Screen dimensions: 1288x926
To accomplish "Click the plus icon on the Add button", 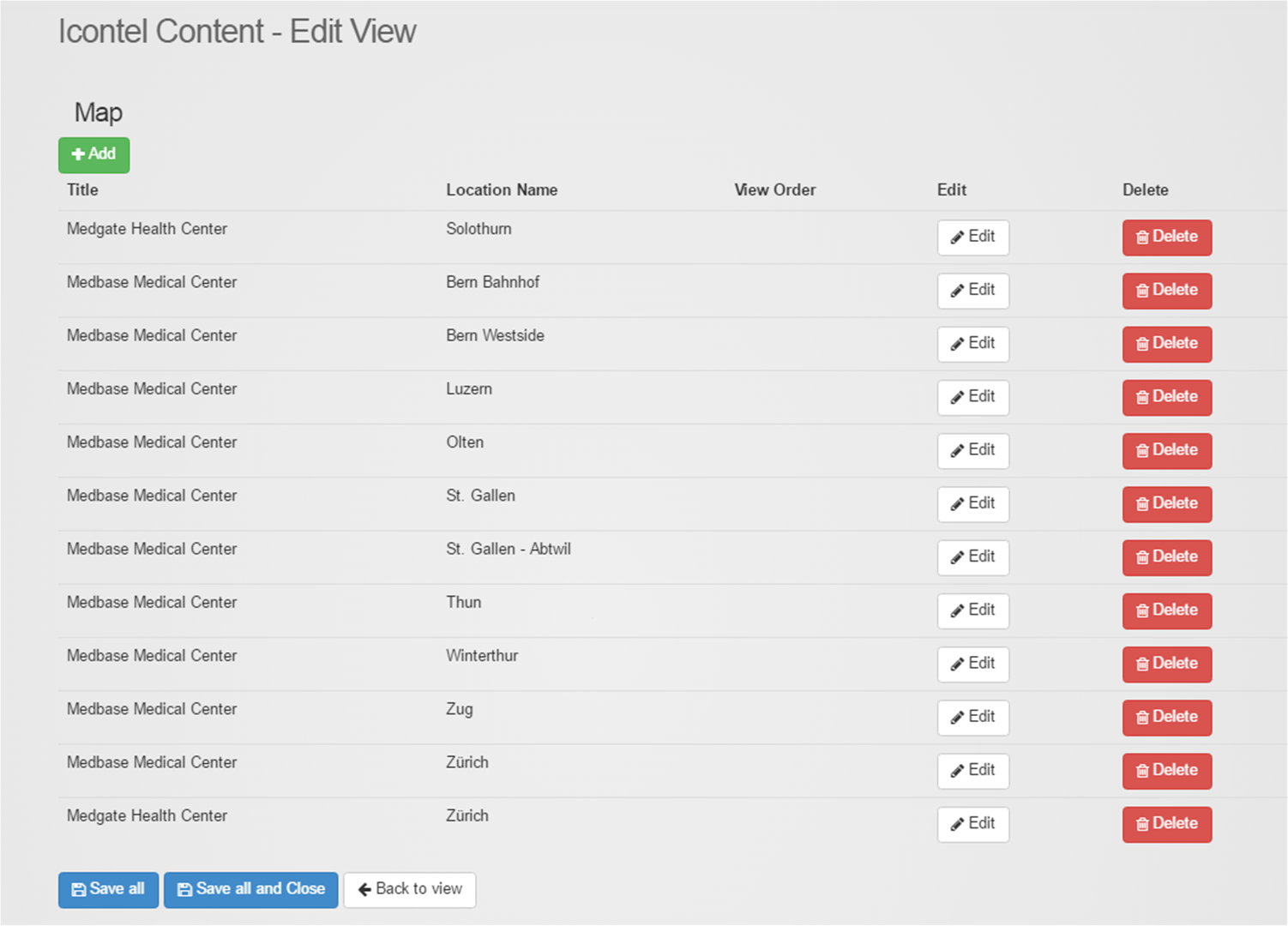I will pos(78,154).
